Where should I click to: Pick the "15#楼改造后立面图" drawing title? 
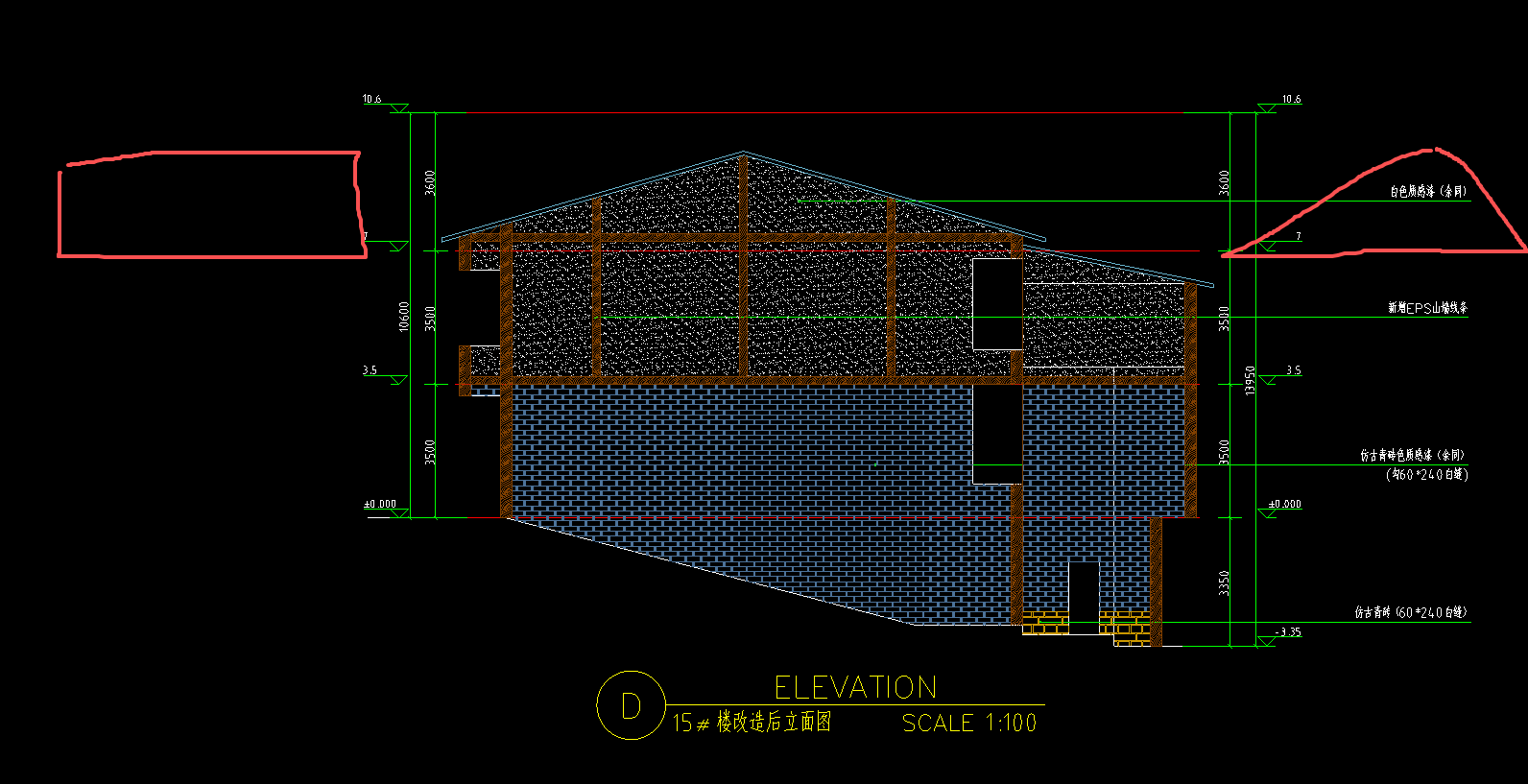[x=752, y=722]
